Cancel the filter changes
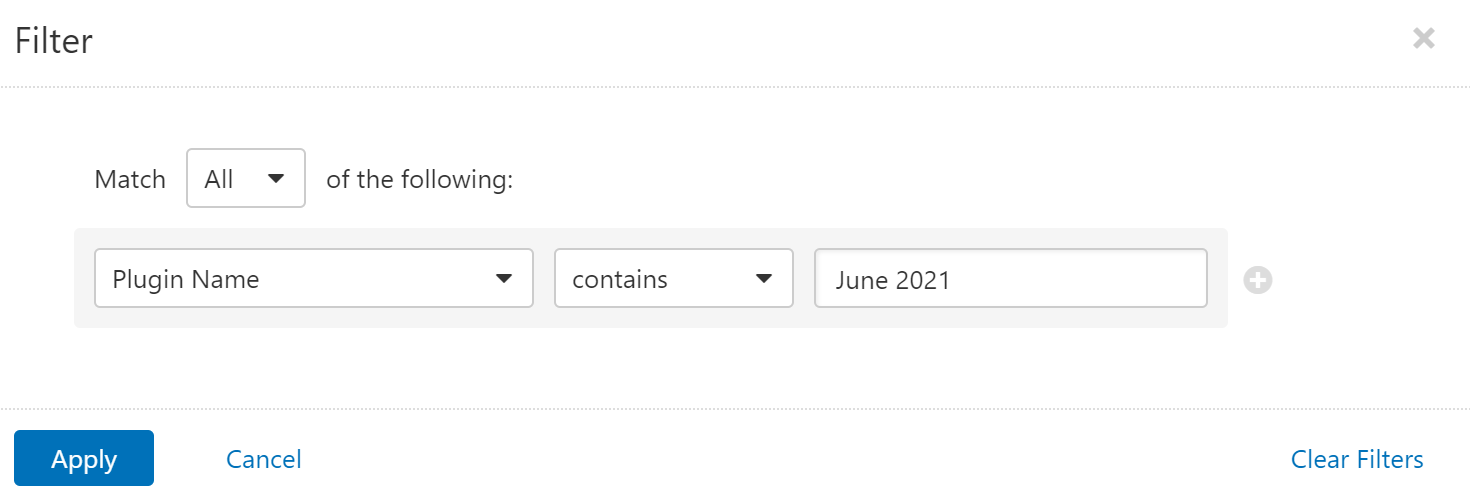 264,459
